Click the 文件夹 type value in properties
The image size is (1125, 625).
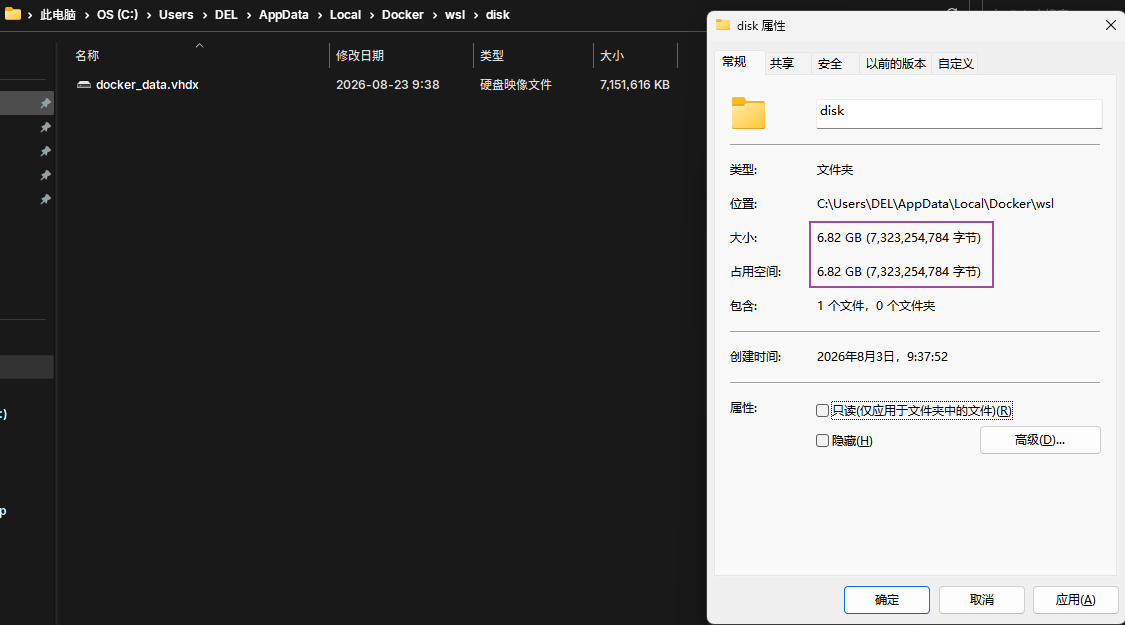[834, 170]
